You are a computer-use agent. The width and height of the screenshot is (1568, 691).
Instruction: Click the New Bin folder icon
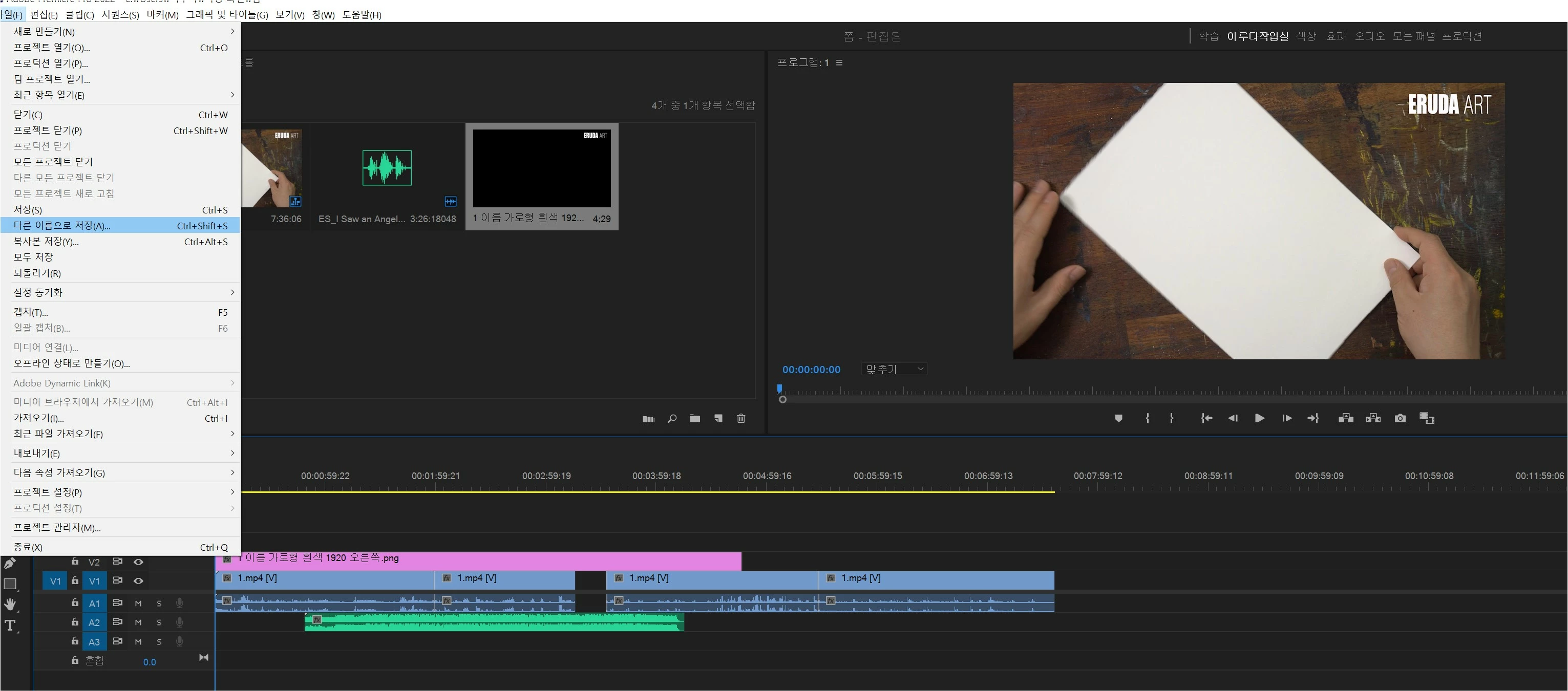click(x=694, y=419)
